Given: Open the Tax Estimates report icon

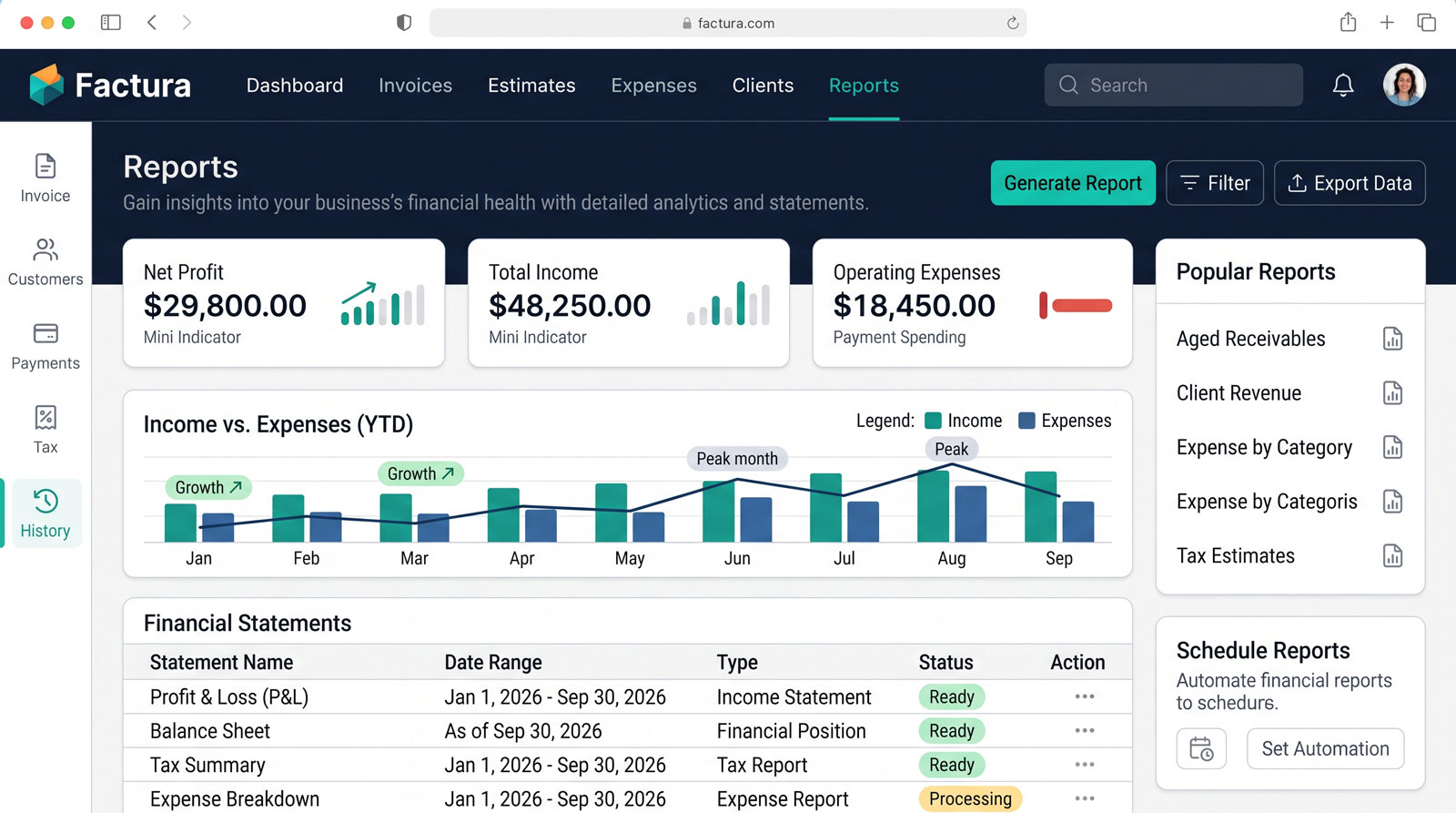Looking at the screenshot, I should coord(1392,556).
